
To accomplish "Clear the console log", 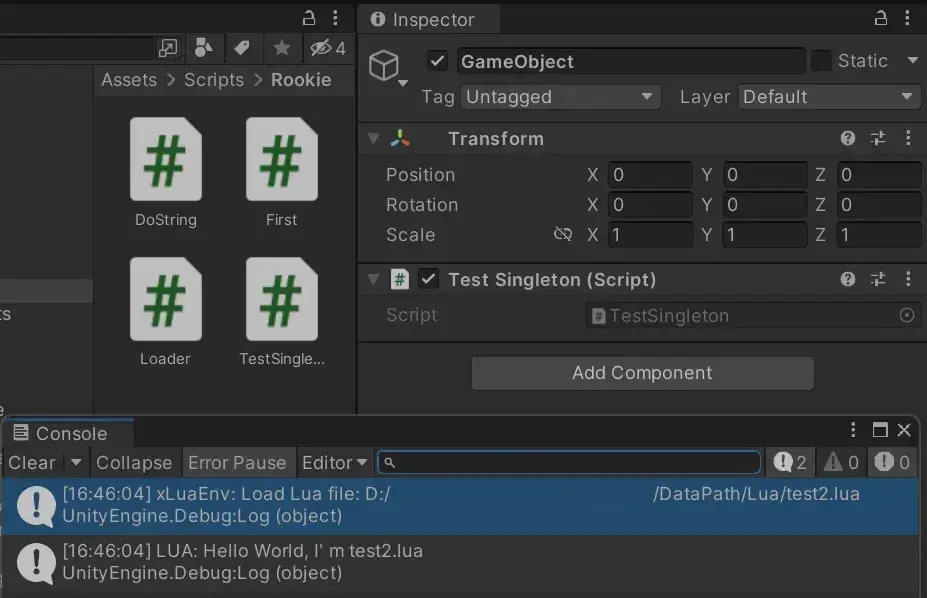I will coord(32,463).
